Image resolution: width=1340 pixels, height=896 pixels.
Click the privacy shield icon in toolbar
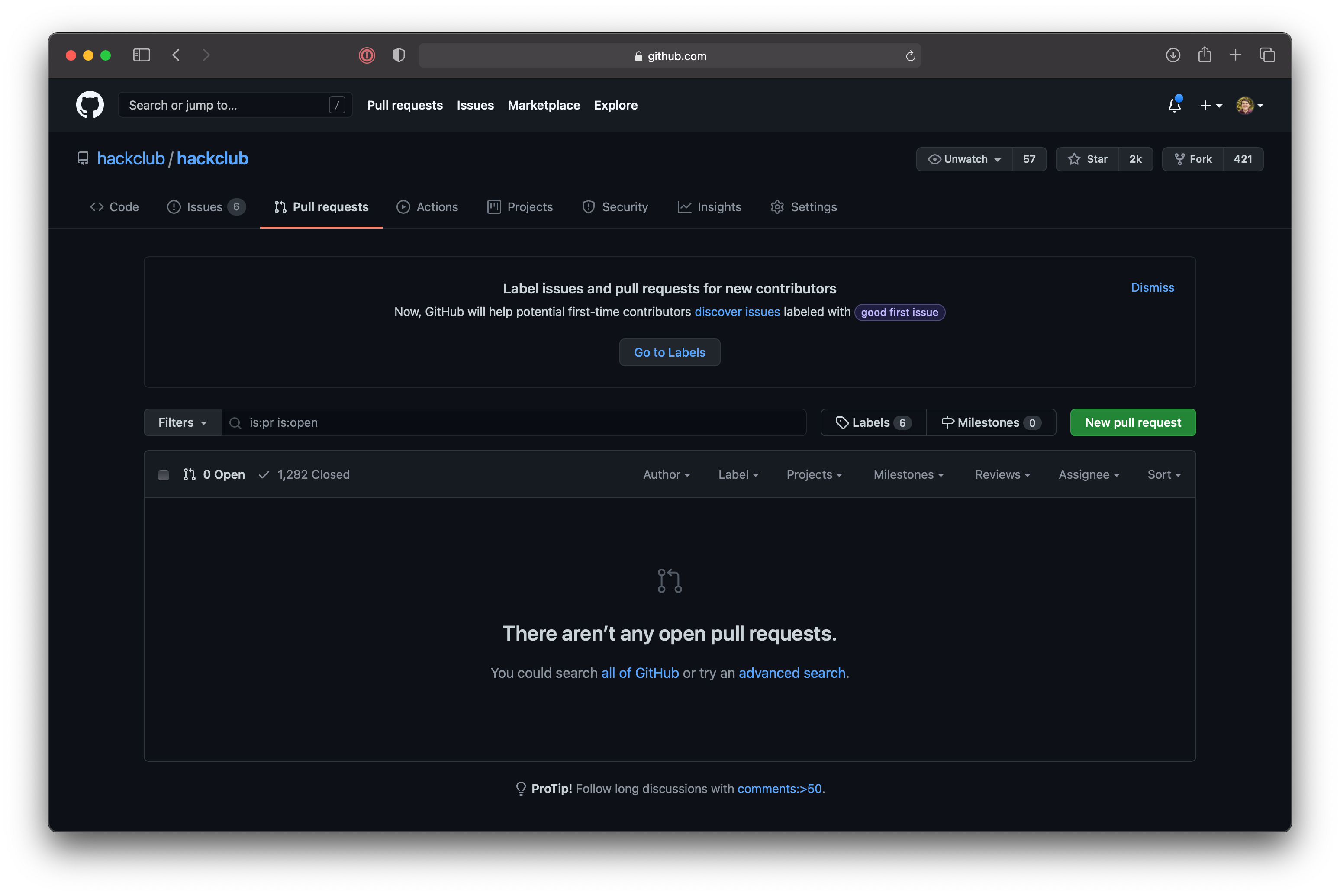tap(399, 55)
